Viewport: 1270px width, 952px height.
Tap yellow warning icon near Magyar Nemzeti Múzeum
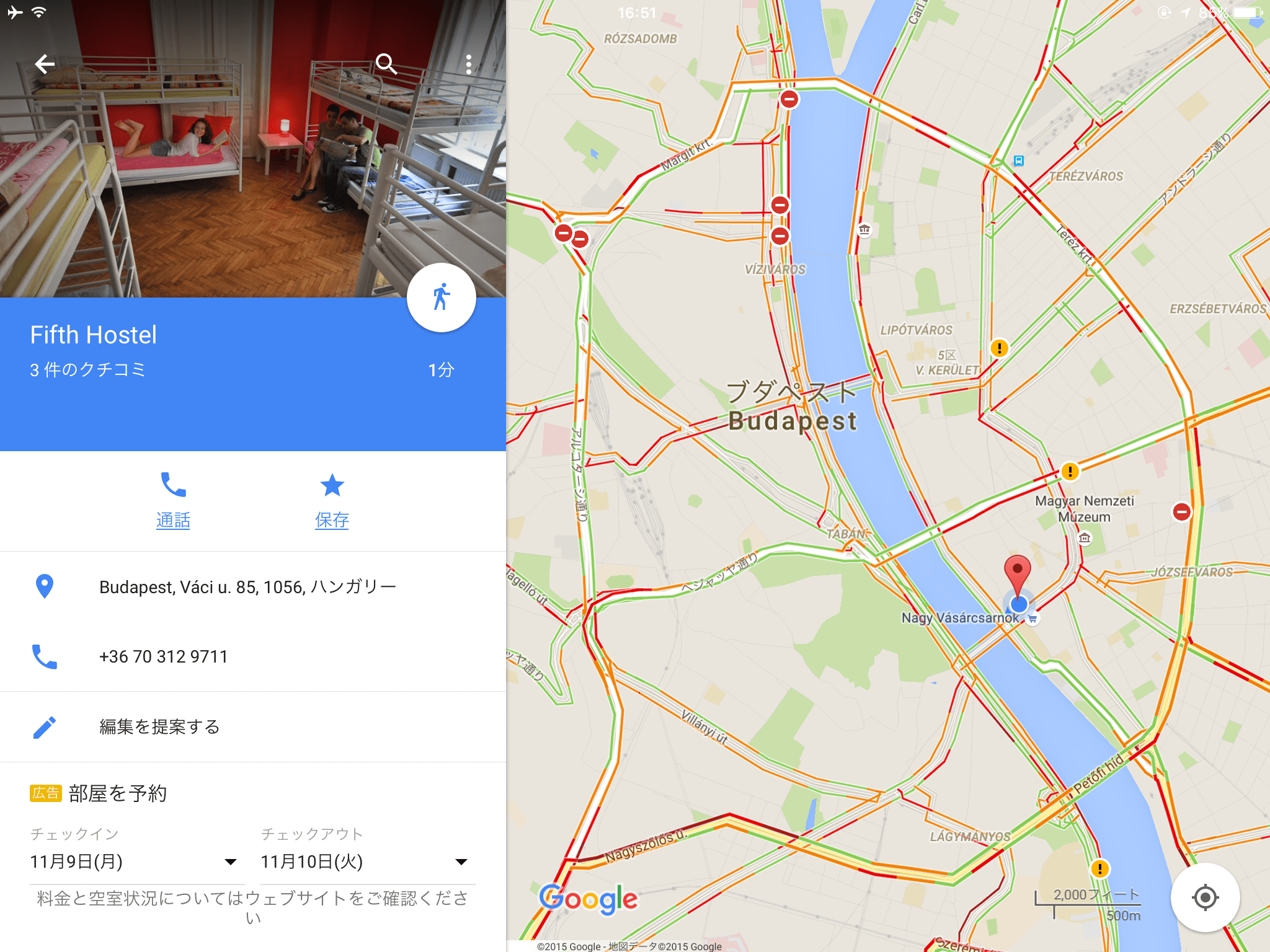[1070, 472]
